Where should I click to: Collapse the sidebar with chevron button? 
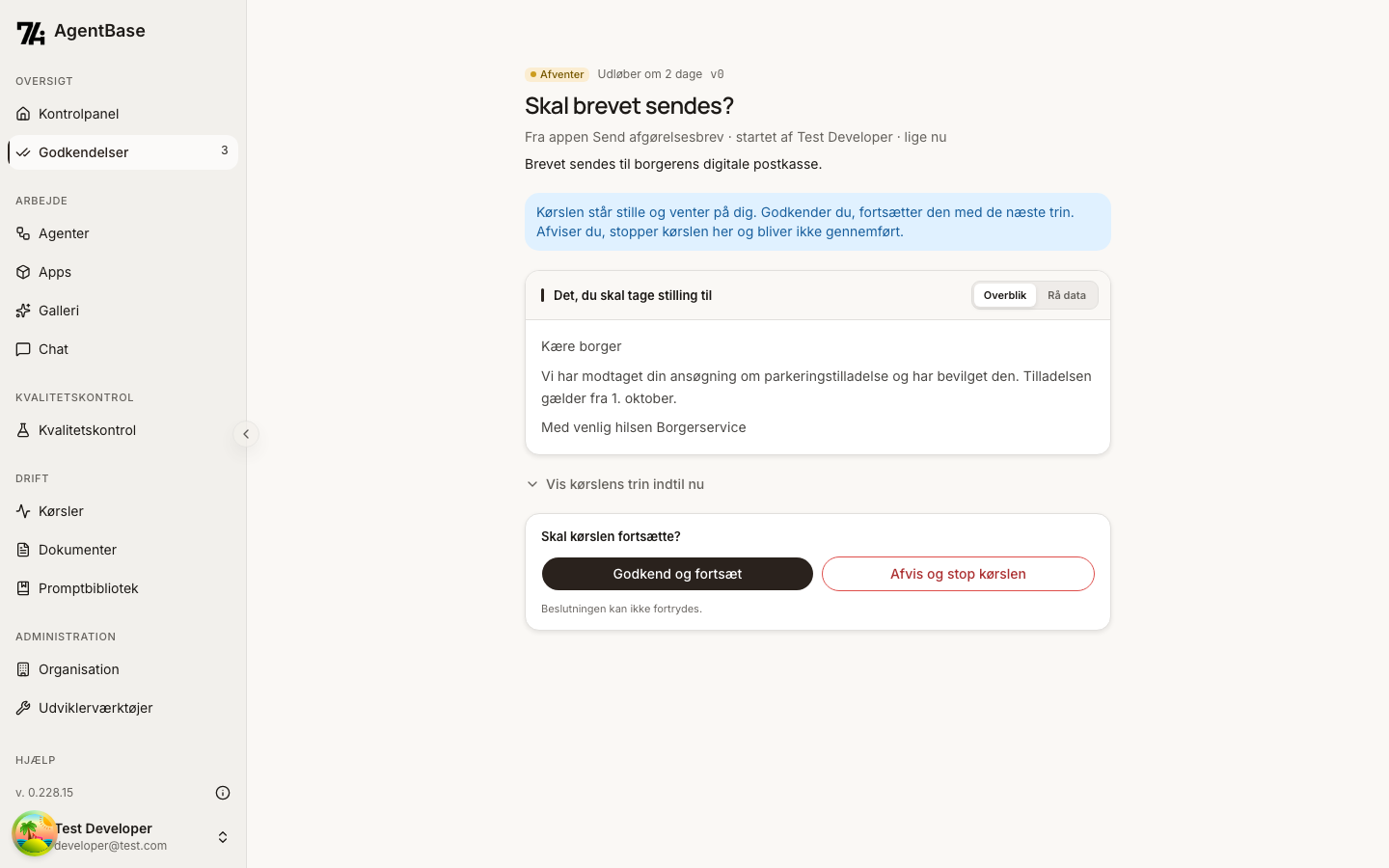[246, 434]
